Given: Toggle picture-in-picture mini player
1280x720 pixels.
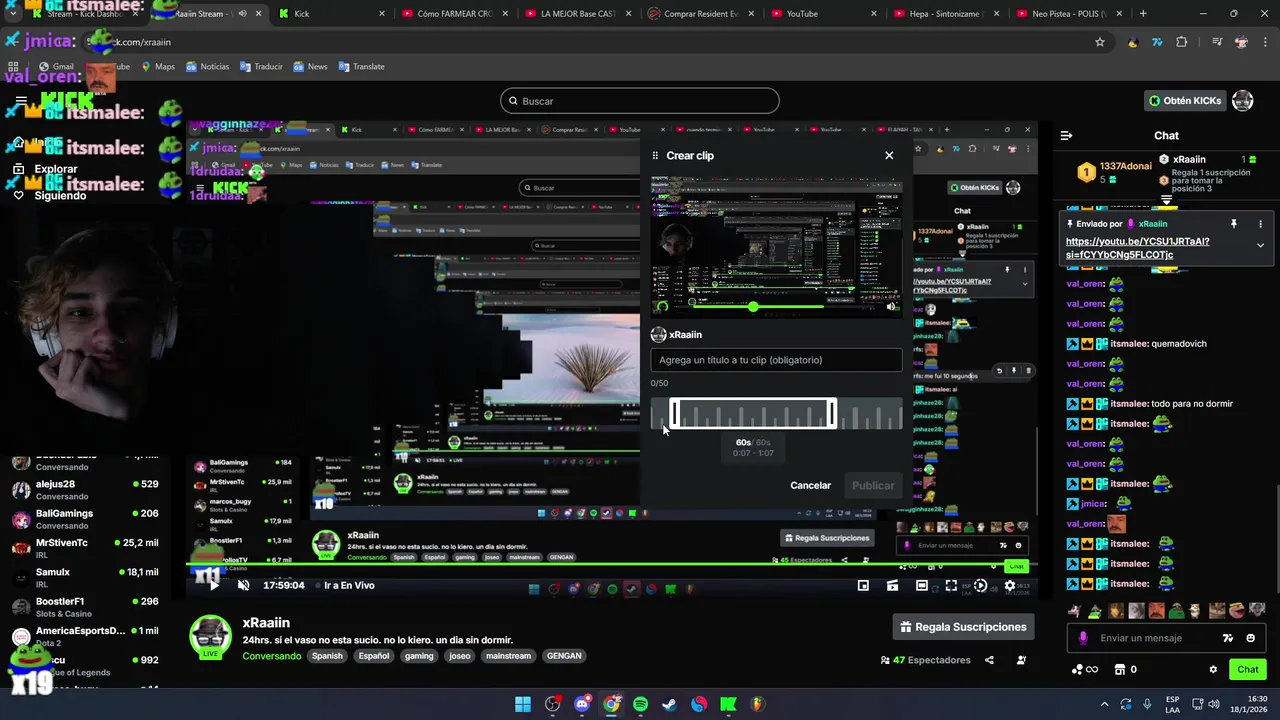Looking at the screenshot, I should (863, 585).
